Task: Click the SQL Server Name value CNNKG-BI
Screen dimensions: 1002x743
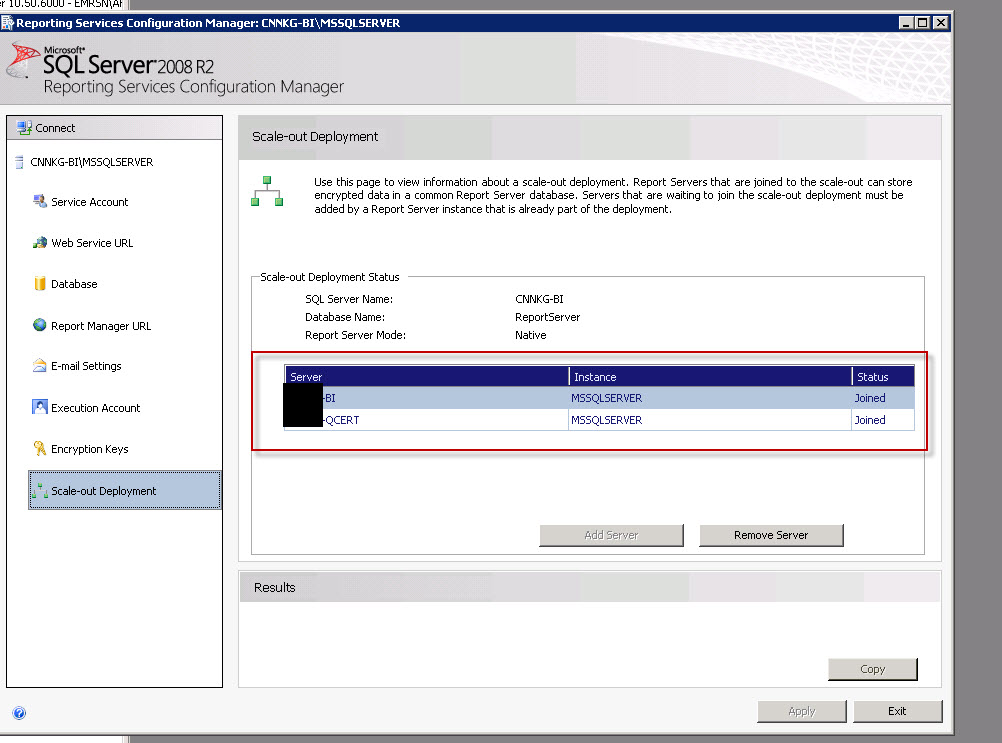Action: (x=539, y=299)
